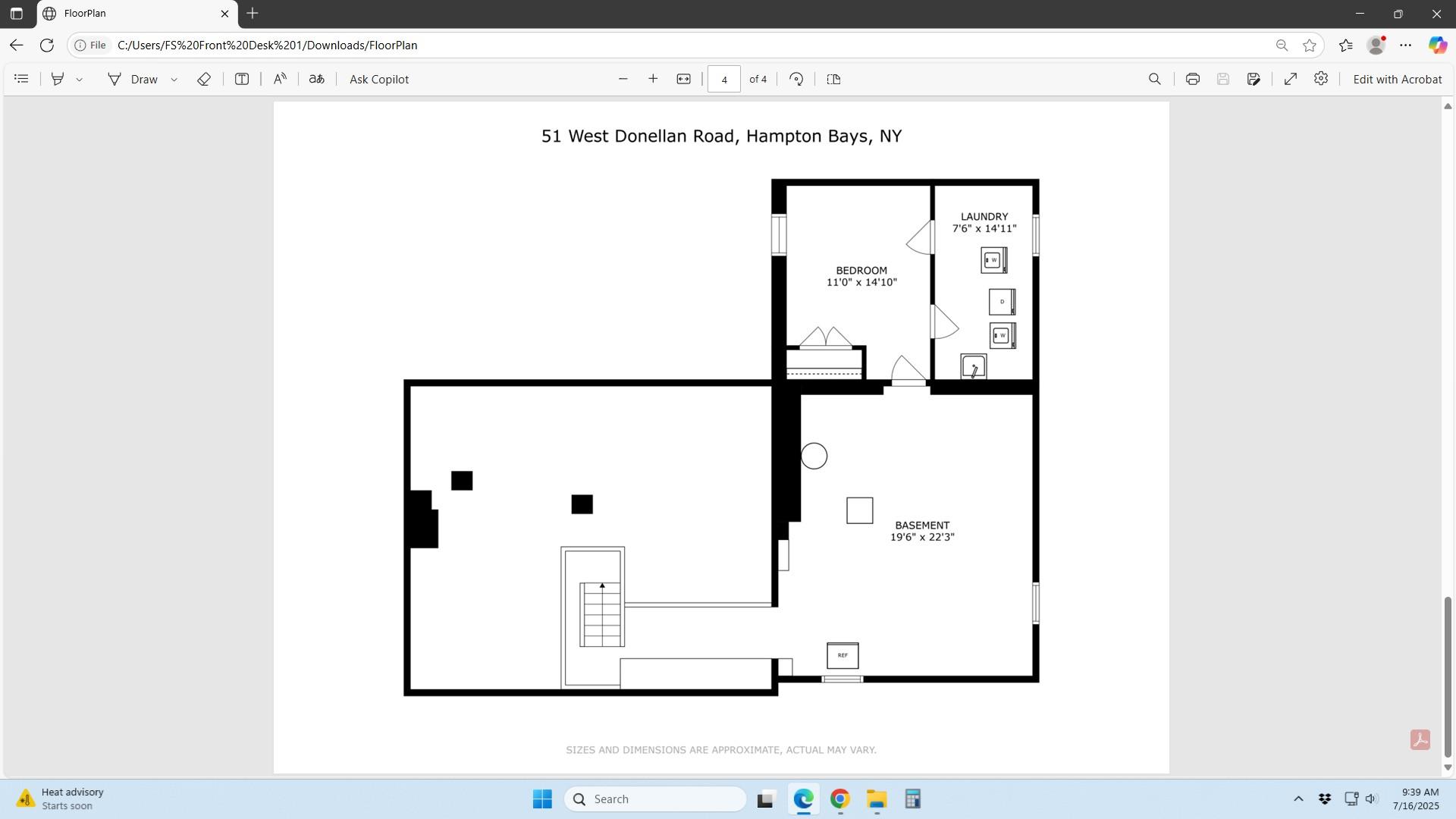The image size is (1456, 819).
Task: Select the Erase tool
Action: (x=203, y=79)
